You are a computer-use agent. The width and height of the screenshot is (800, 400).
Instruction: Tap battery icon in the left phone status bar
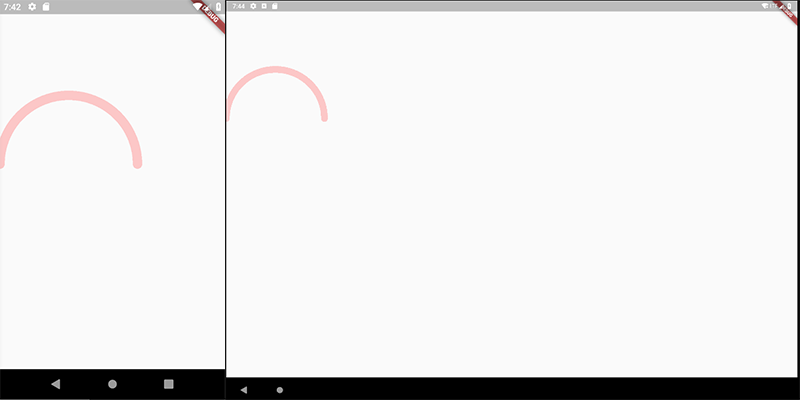[219, 7]
